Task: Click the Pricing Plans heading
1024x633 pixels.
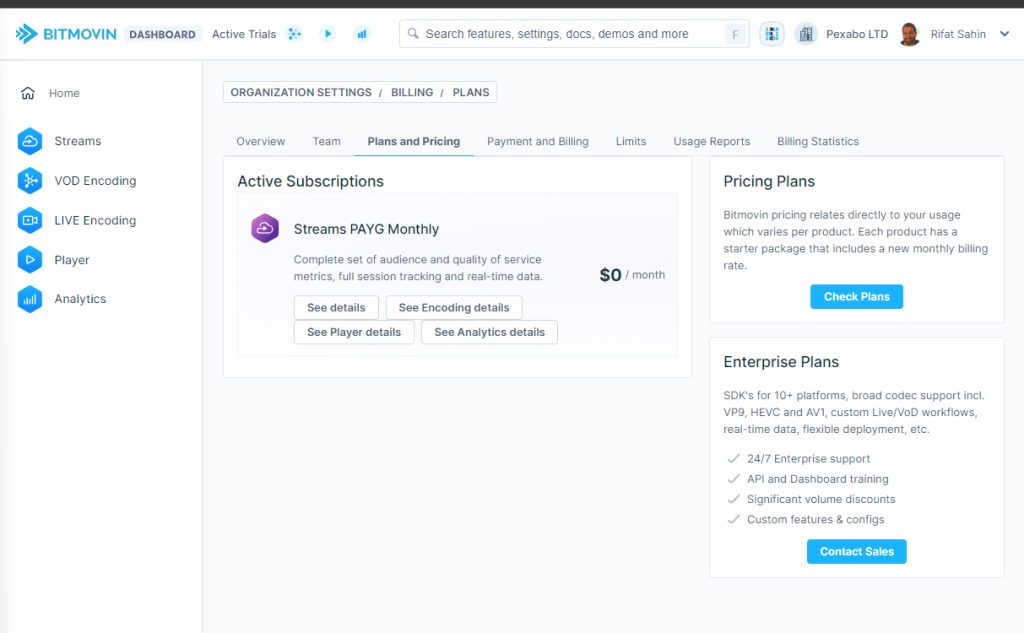Action: 769,181
